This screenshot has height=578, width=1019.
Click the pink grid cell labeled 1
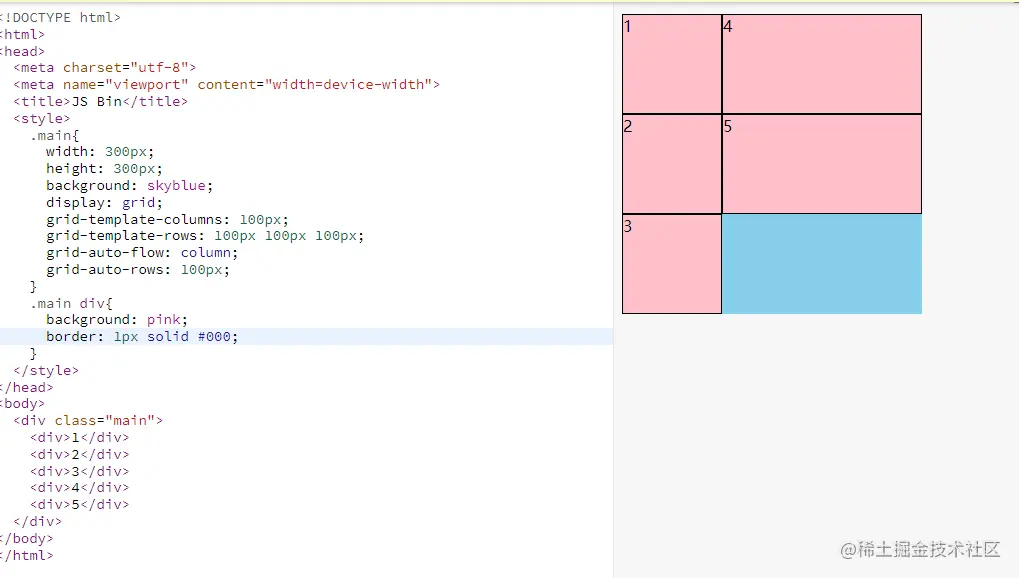(672, 64)
